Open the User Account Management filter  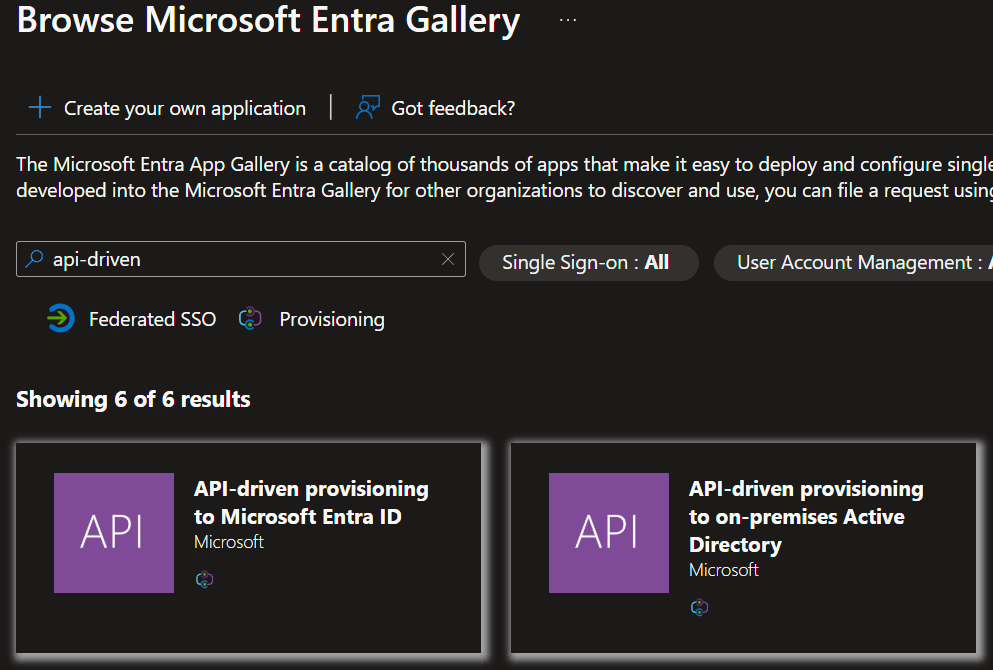pos(853,262)
